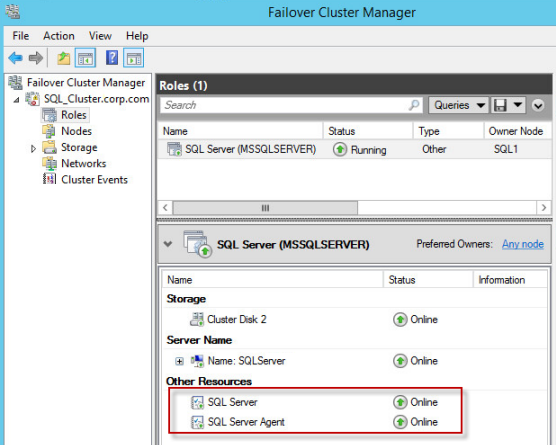Click the Up one level folder icon
Viewport: 556px width, 445px height.
click(63, 58)
